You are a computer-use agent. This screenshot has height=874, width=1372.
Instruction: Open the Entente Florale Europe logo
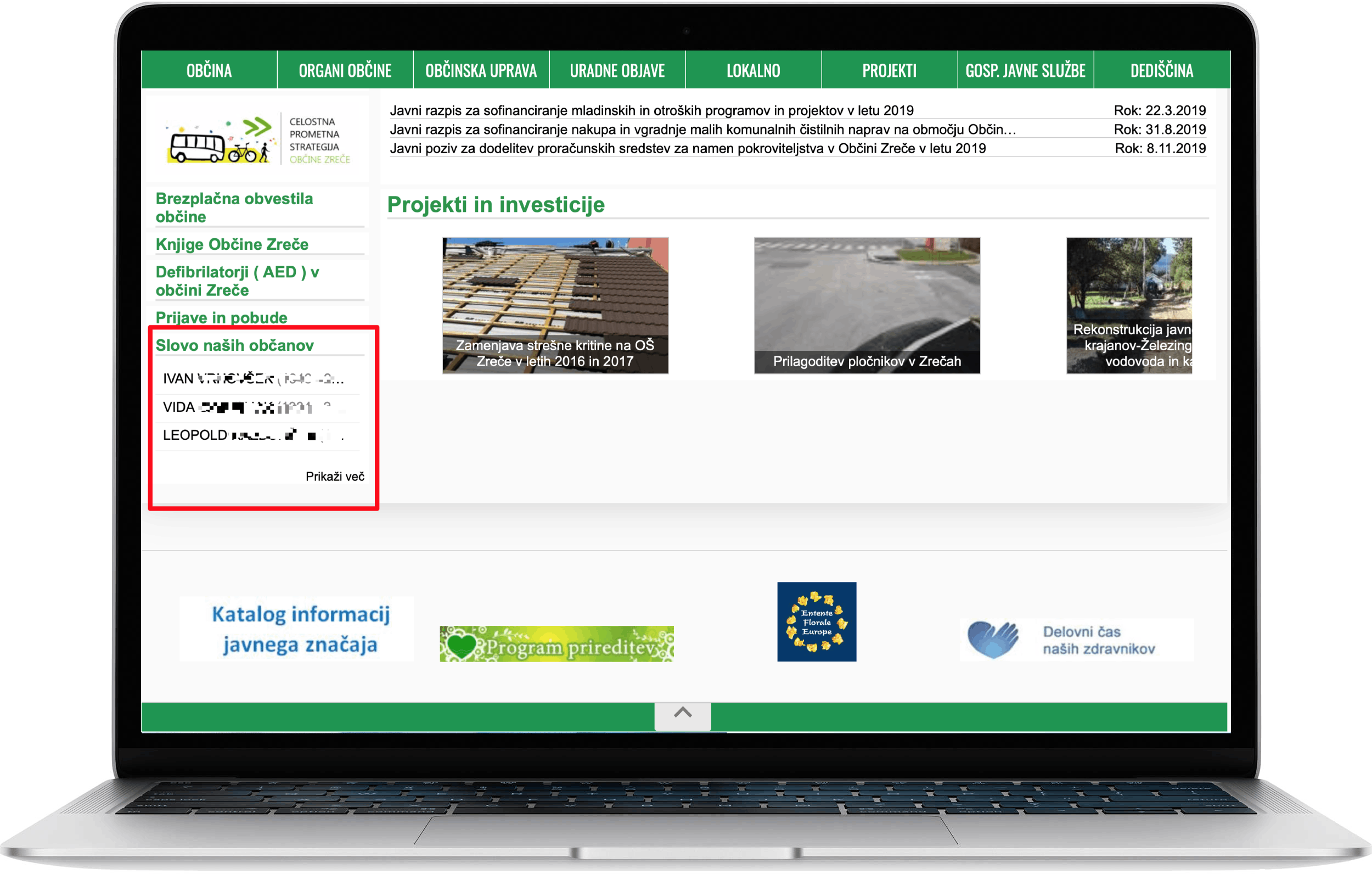click(x=816, y=621)
